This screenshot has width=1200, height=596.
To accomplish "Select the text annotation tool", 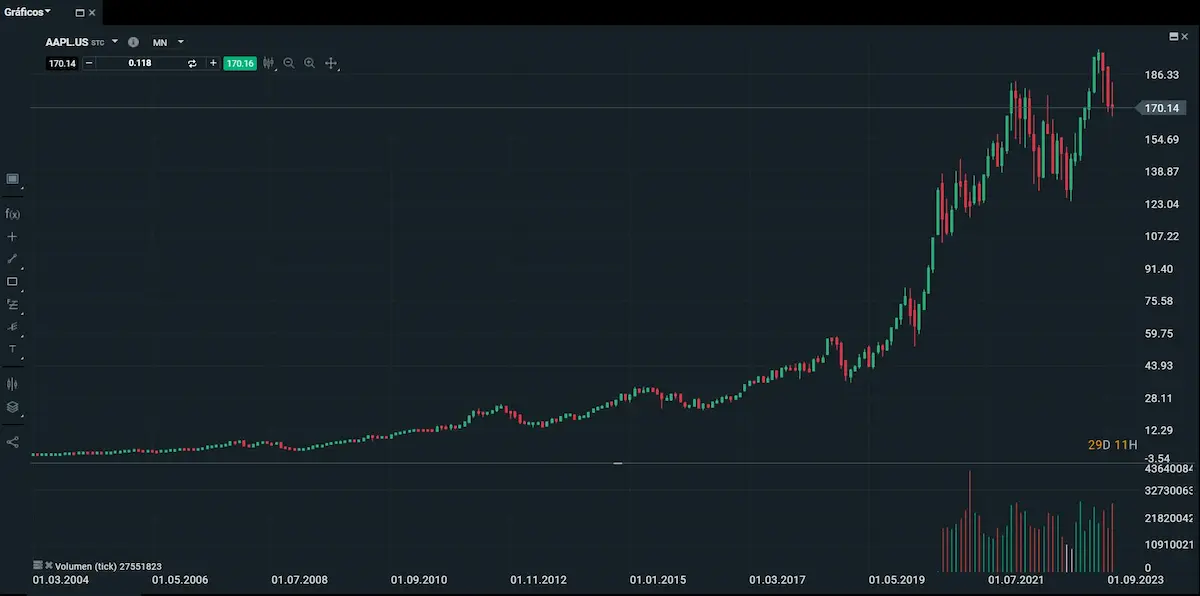I will click(x=13, y=349).
